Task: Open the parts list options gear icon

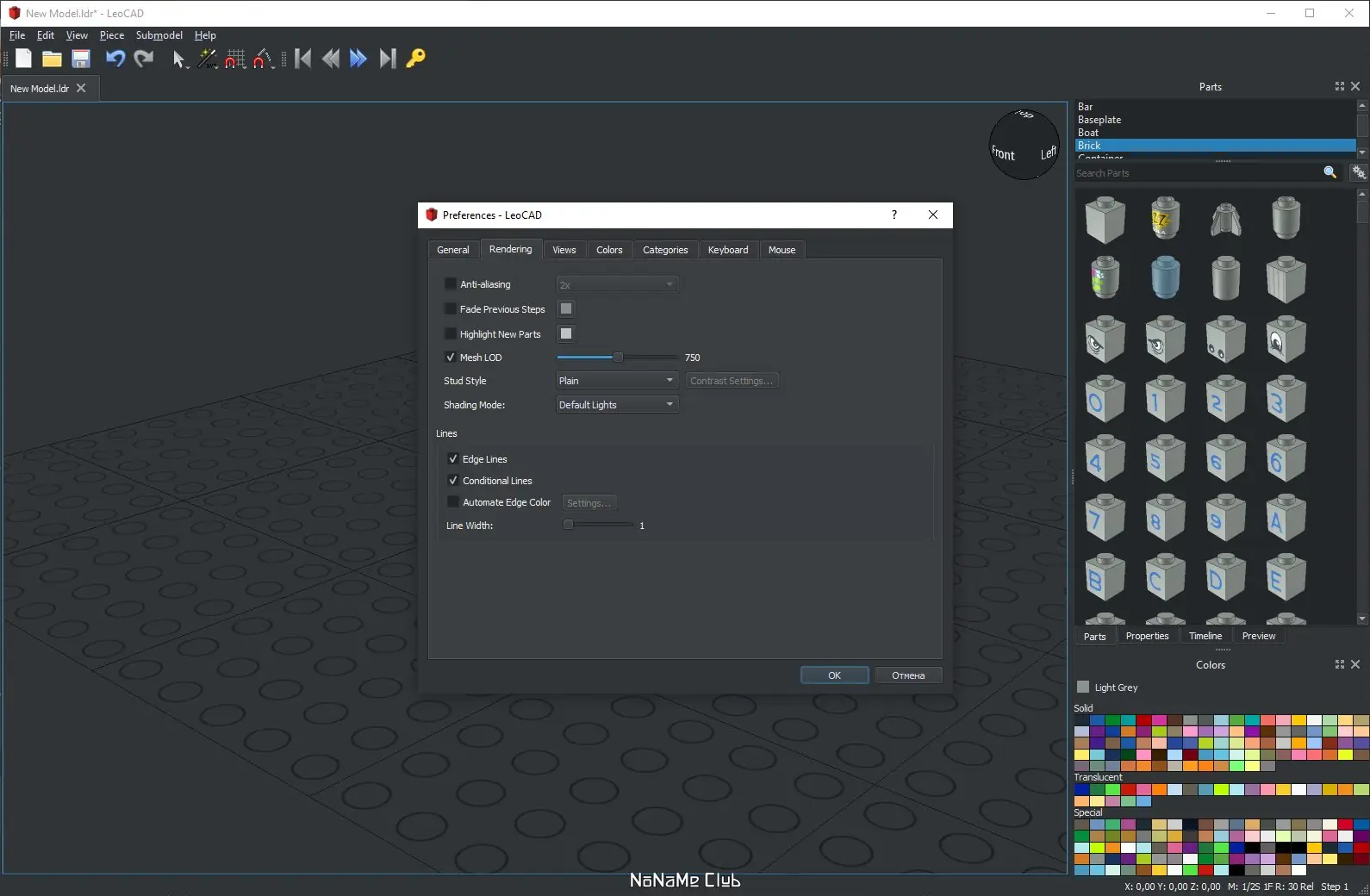Action: [1359, 172]
